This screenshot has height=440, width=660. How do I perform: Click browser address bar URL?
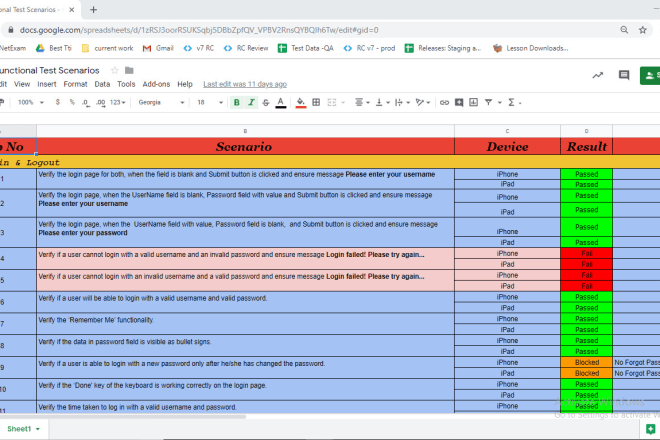199,30
